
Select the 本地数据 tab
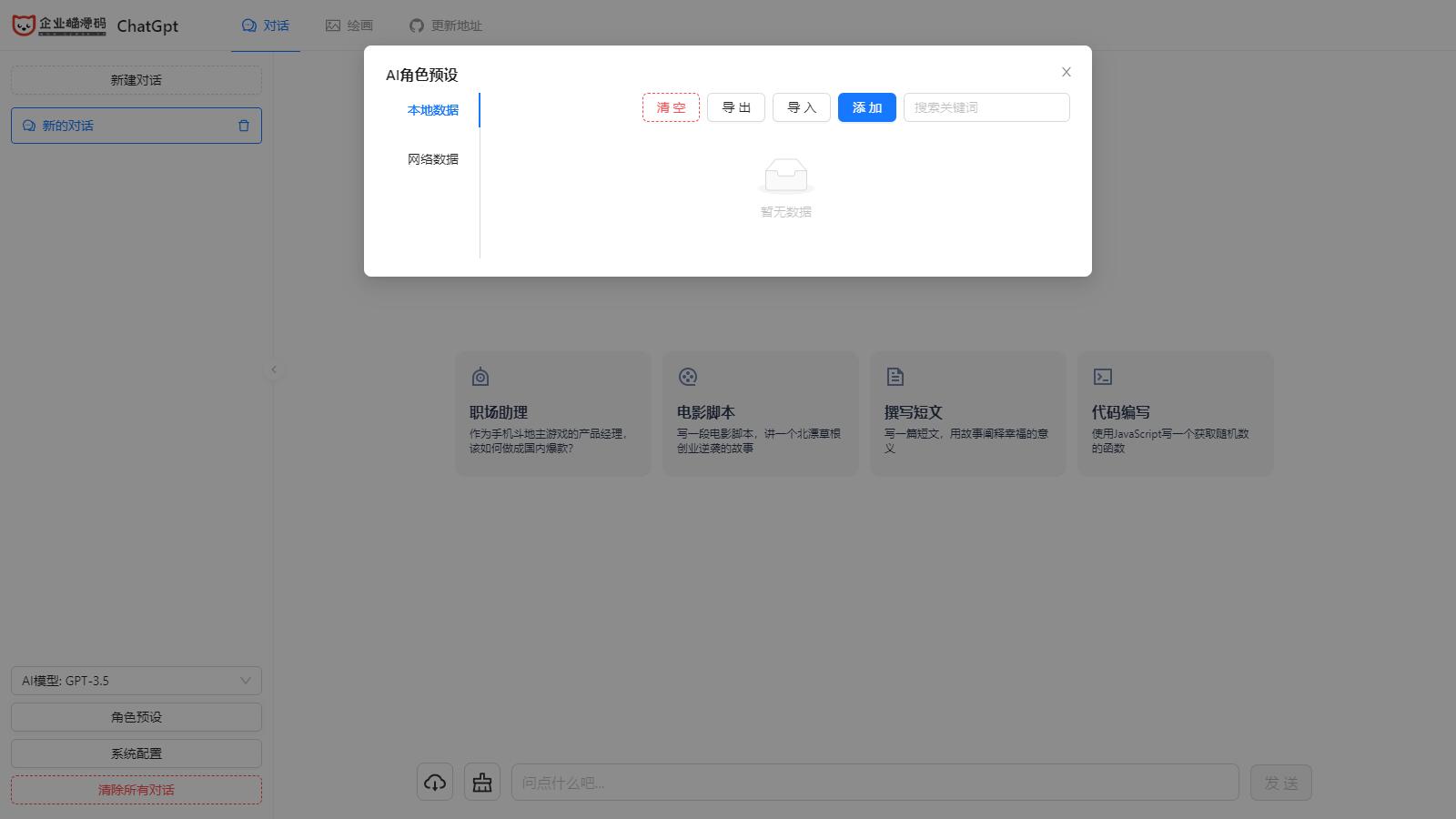click(x=433, y=110)
